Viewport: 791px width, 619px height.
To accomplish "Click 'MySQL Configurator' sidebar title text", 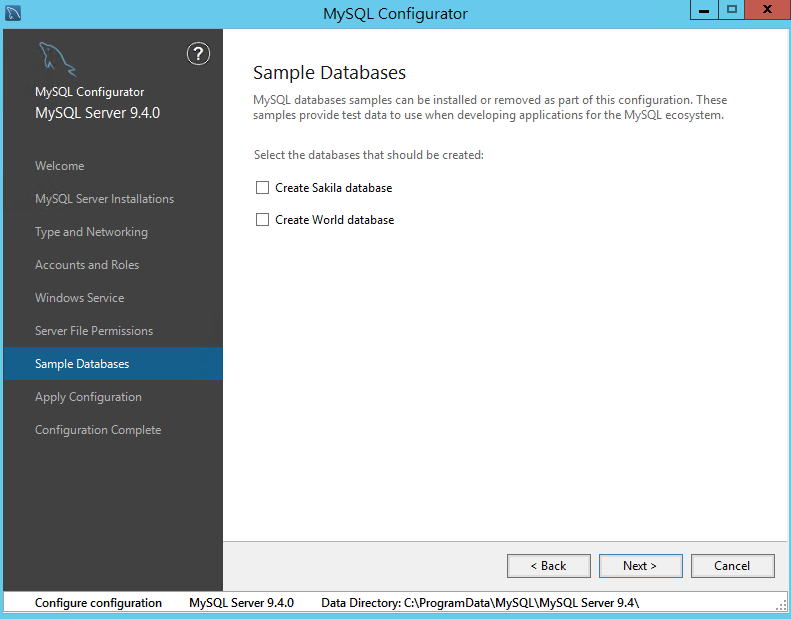I will pyautogui.click(x=89, y=92).
